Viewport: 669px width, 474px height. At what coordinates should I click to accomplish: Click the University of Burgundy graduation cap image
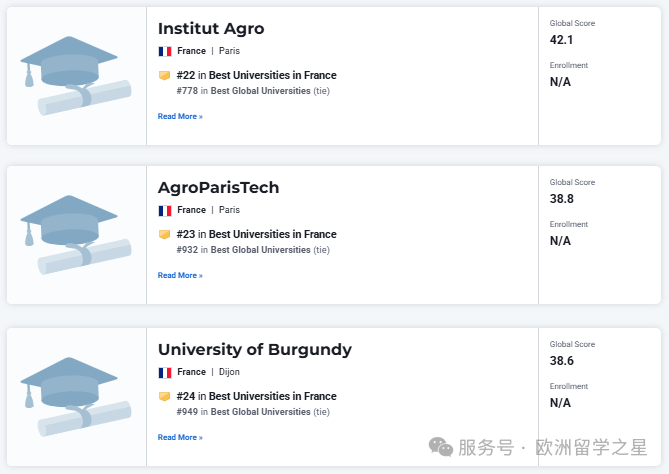(x=76, y=397)
